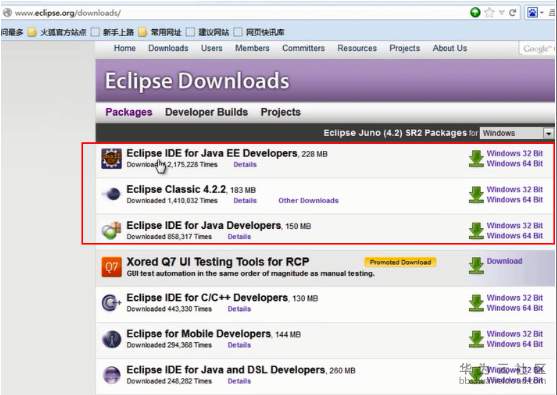The width and height of the screenshot is (557, 395).
Task: Open Downloads in site navigation
Action: pyautogui.click(x=168, y=48)
